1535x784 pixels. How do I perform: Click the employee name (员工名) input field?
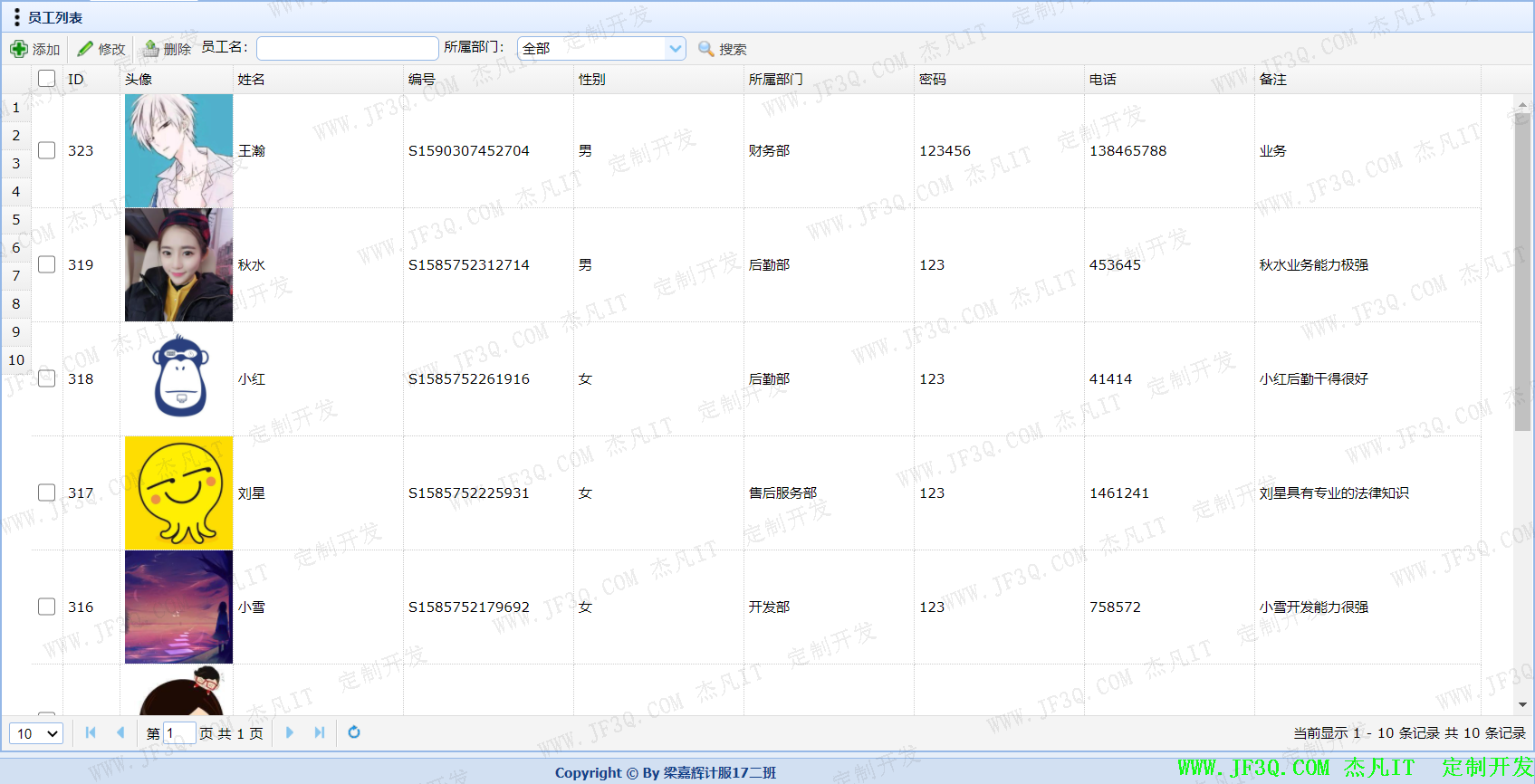[347, 48]
